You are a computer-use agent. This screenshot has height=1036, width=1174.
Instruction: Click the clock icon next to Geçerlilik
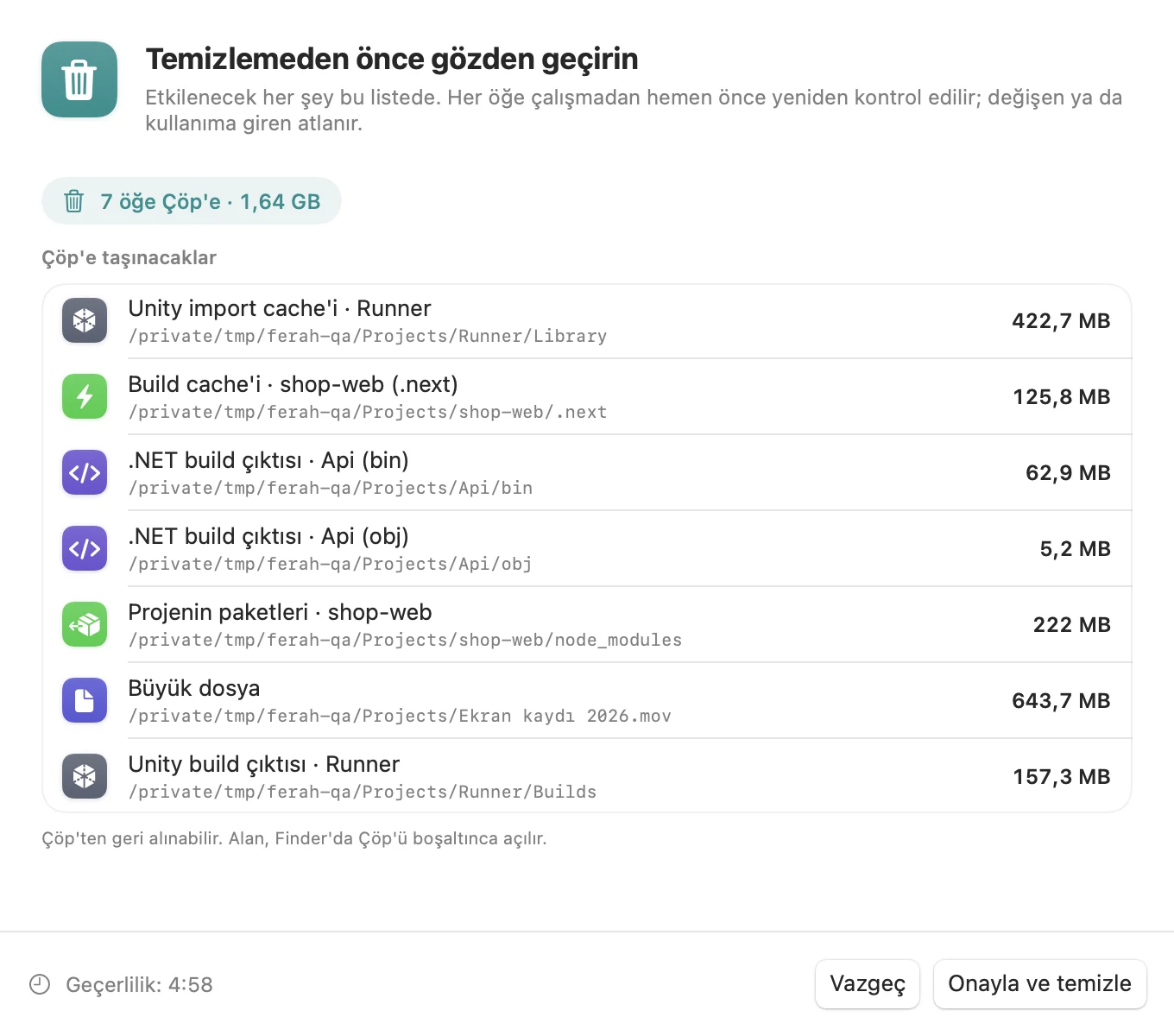[x=40, y=984]
